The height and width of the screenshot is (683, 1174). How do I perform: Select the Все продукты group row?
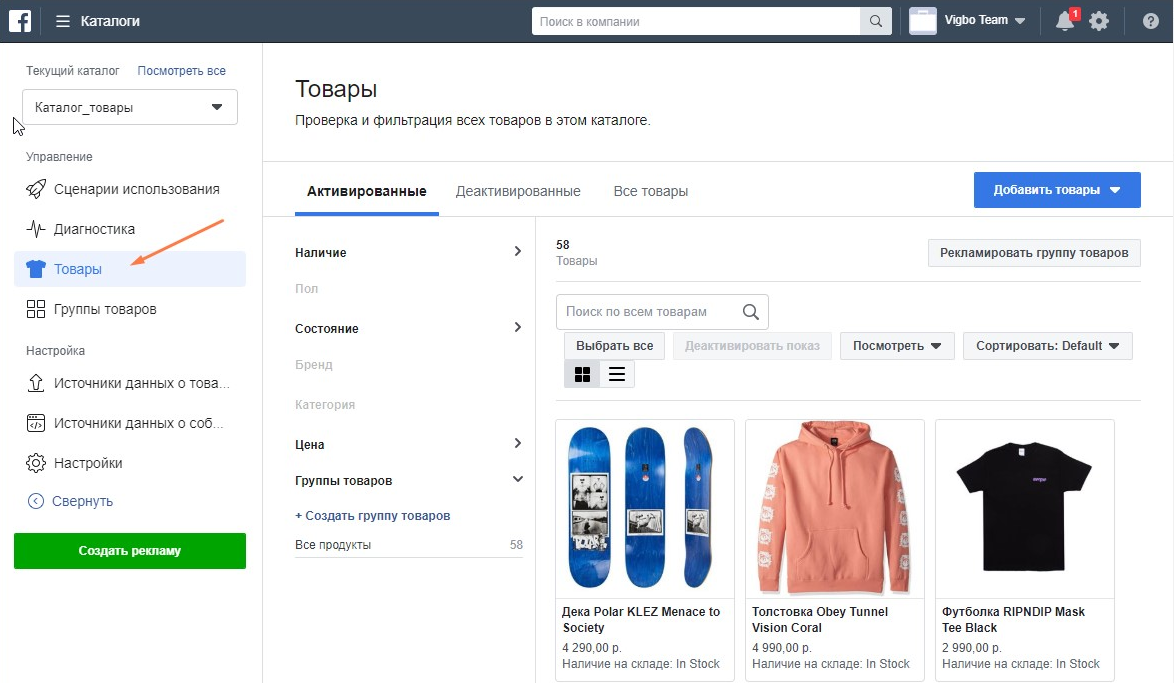(x=409, y=544)
